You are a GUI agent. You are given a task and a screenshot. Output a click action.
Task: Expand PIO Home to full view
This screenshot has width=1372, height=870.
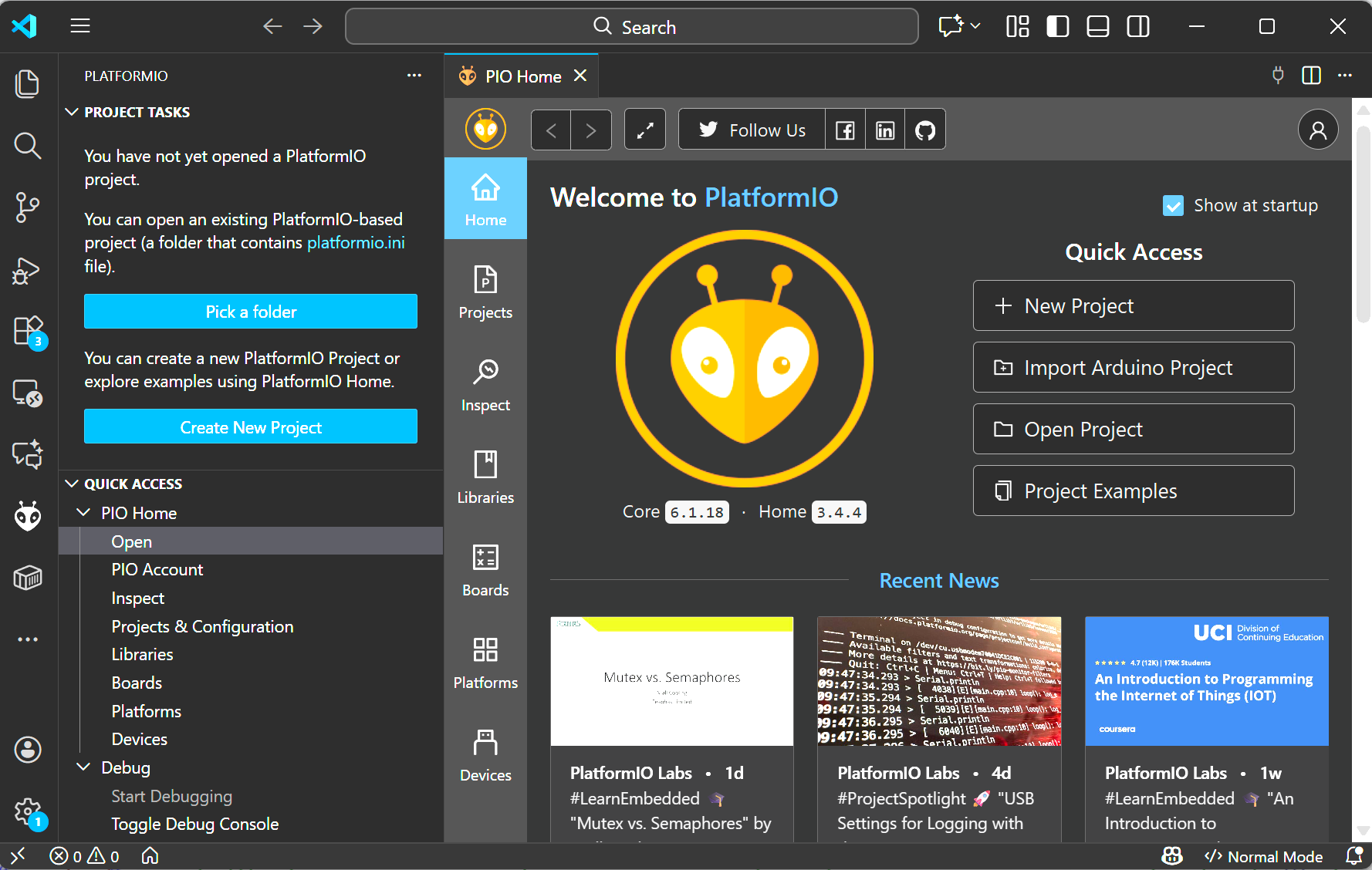point(645,130)
